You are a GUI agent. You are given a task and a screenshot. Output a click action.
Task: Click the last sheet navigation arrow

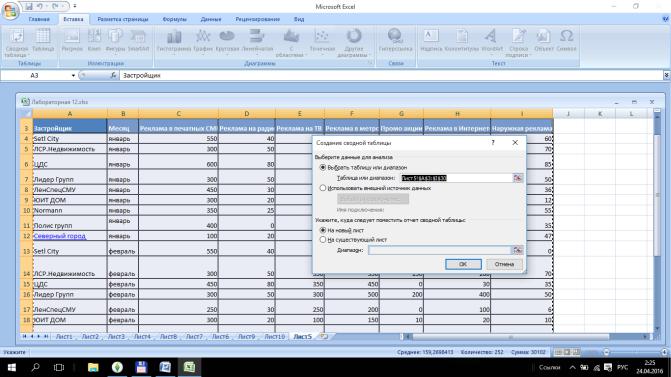click(x=46, y=337)
